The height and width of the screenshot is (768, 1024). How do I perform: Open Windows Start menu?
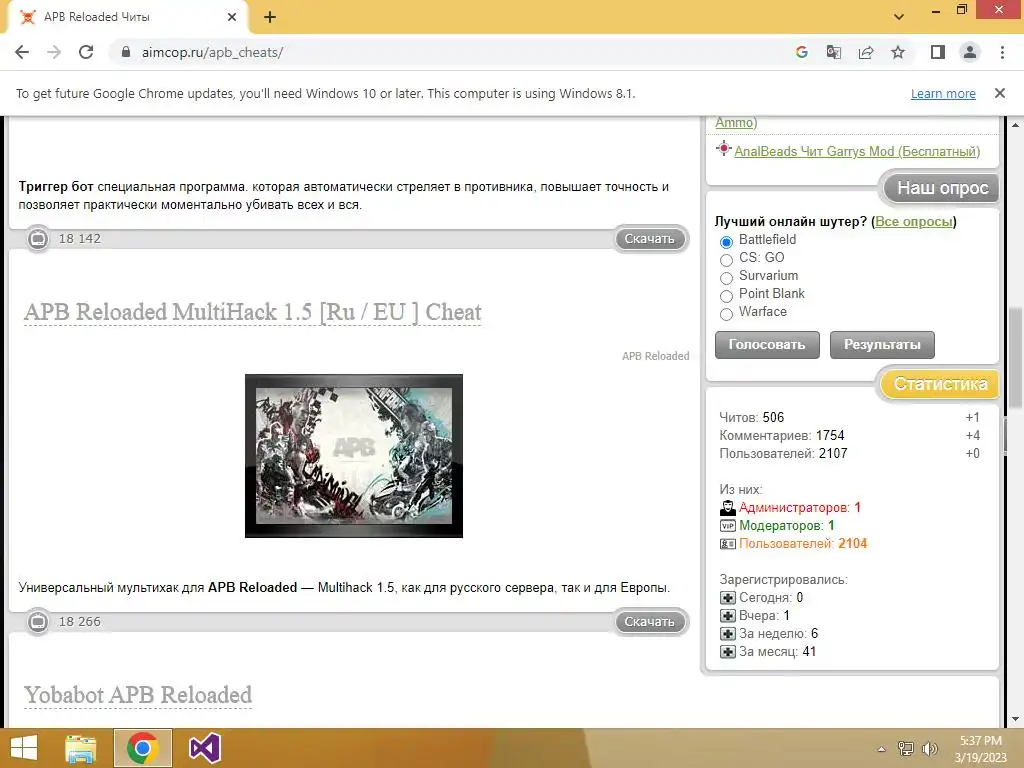[24, 748]
